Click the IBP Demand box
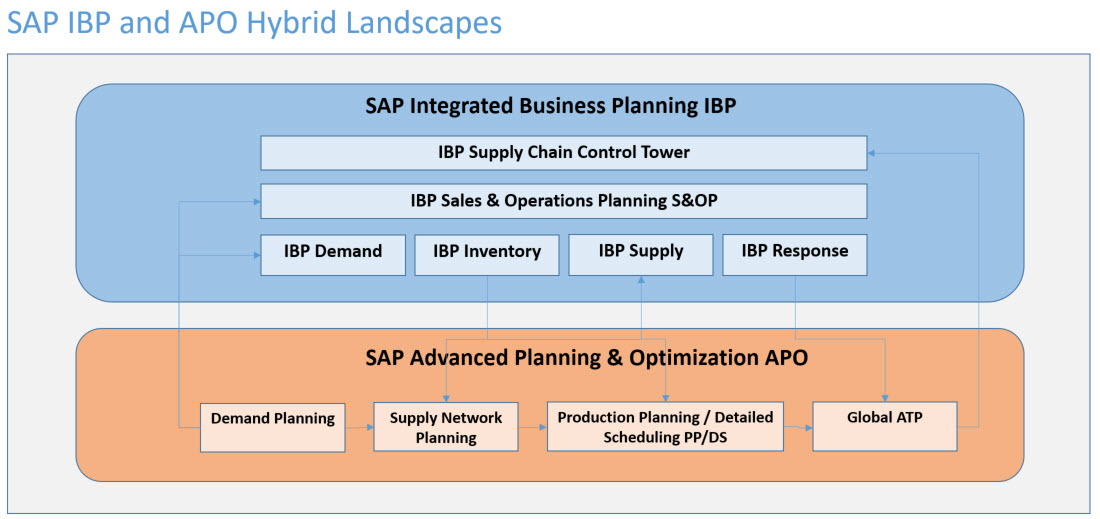Image resolution: width=1100 pixels, height=519 pixels. (x=333, y=255)
